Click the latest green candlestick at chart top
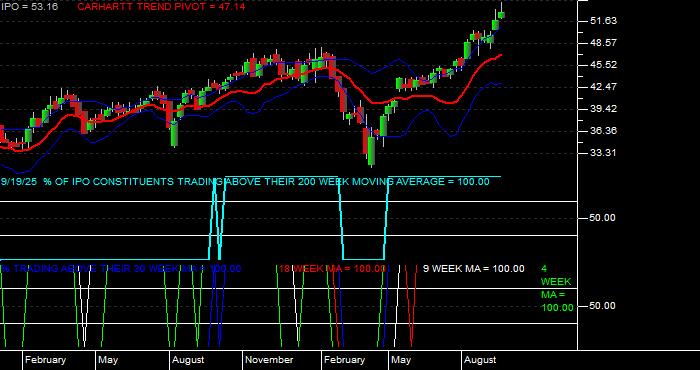Image resolution: width=700 pixels, height=370 pixels. pyautogui.click(x=501, y=15)
